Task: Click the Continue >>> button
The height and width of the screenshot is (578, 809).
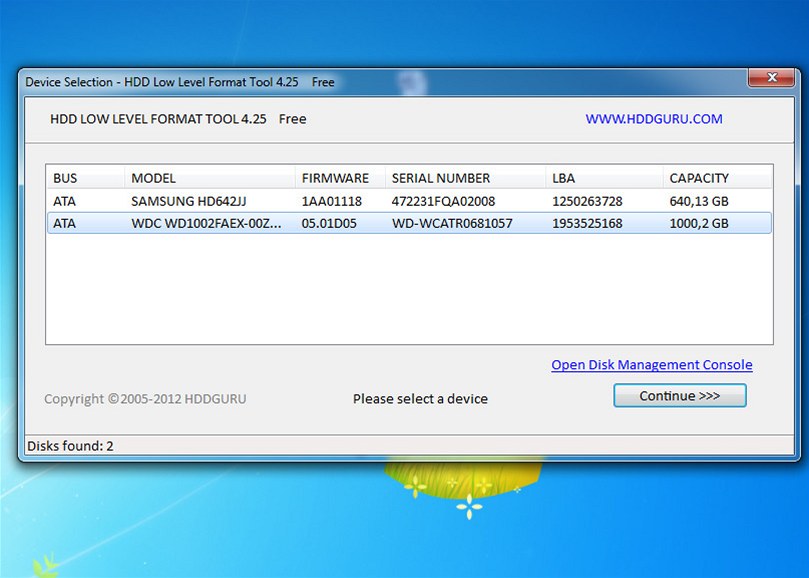Action: point(679,396)
